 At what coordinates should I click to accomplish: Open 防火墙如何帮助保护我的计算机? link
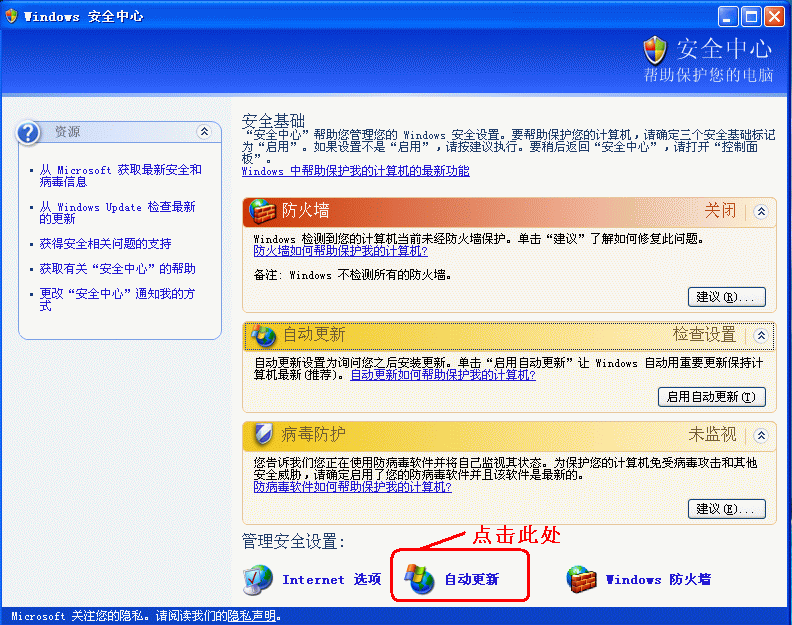340,251
